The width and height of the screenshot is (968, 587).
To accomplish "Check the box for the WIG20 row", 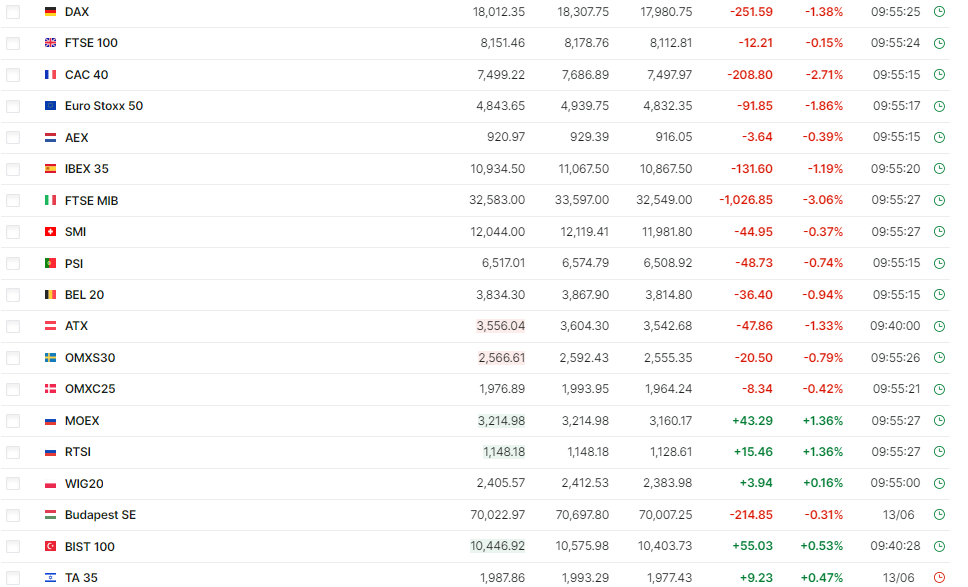I will (x=13, y=484).
